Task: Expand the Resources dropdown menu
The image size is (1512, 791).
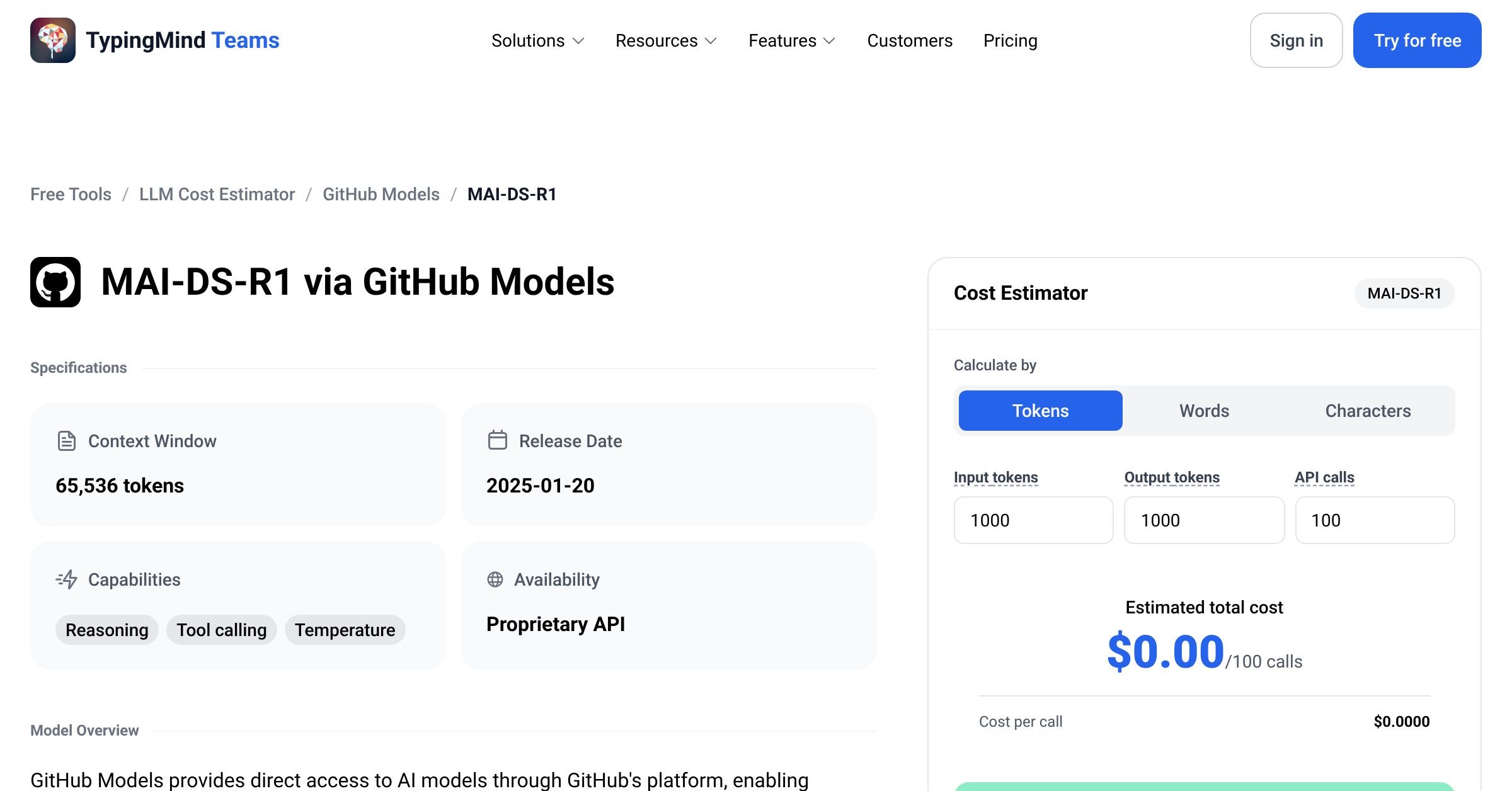Action: point(666,40)
